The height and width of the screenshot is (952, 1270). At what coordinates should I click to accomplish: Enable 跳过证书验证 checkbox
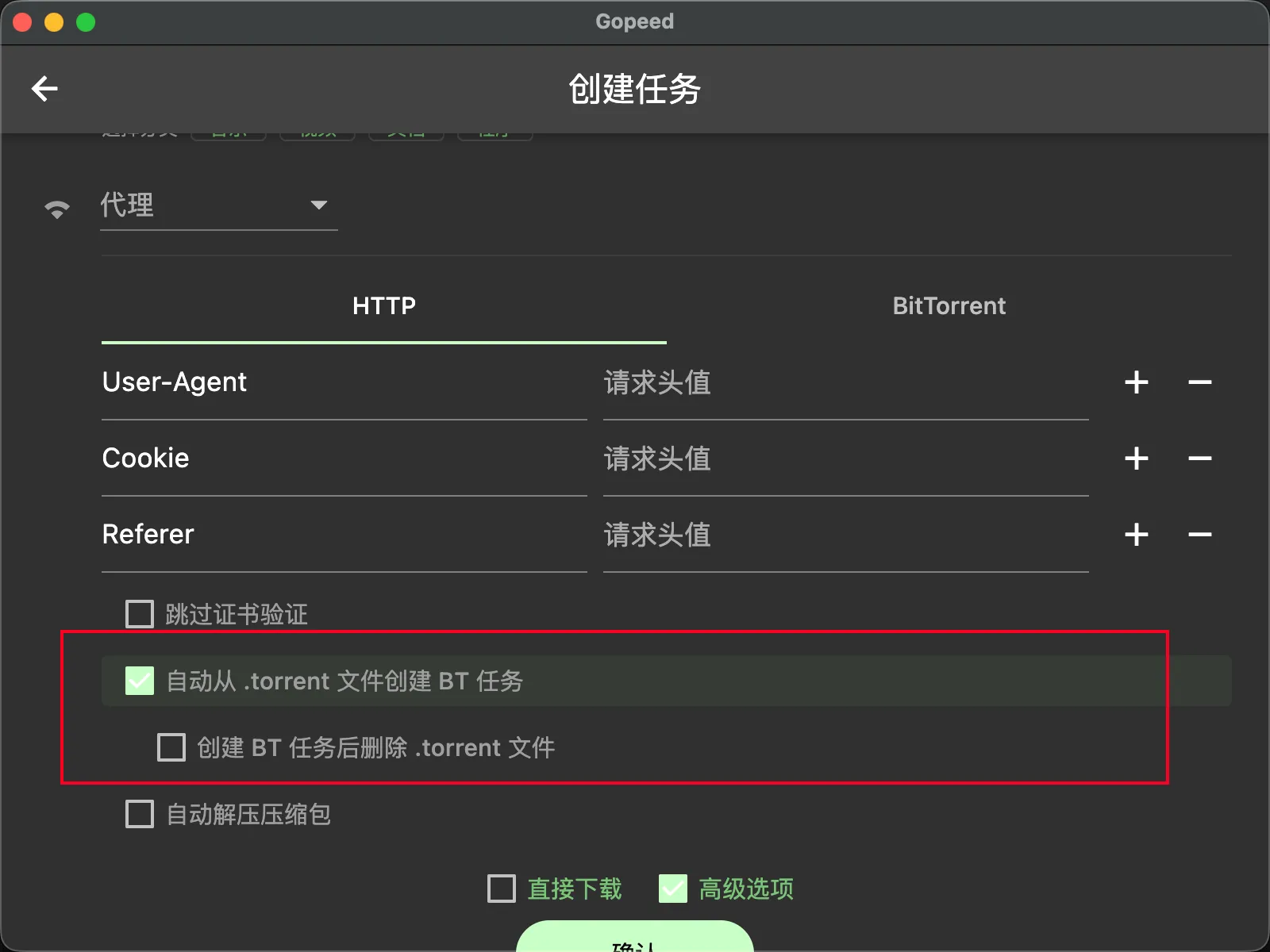140,614
